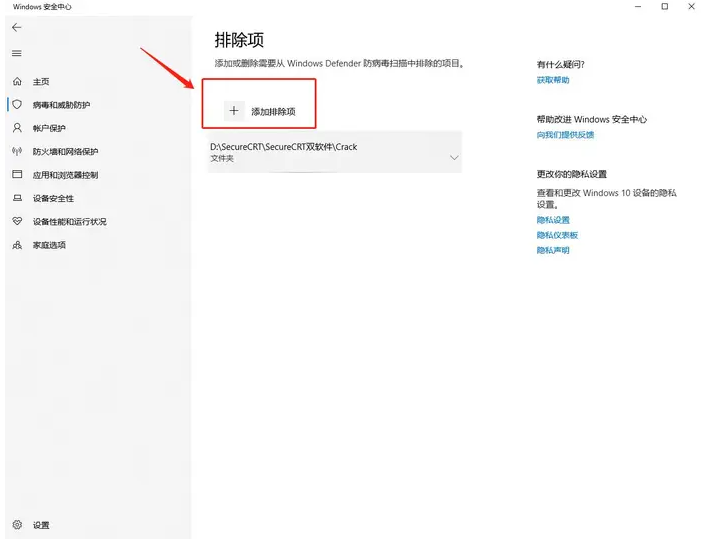This screenshot has width=701, height=539.
Task: Go back using the back arrow
Action: (17, 27)
